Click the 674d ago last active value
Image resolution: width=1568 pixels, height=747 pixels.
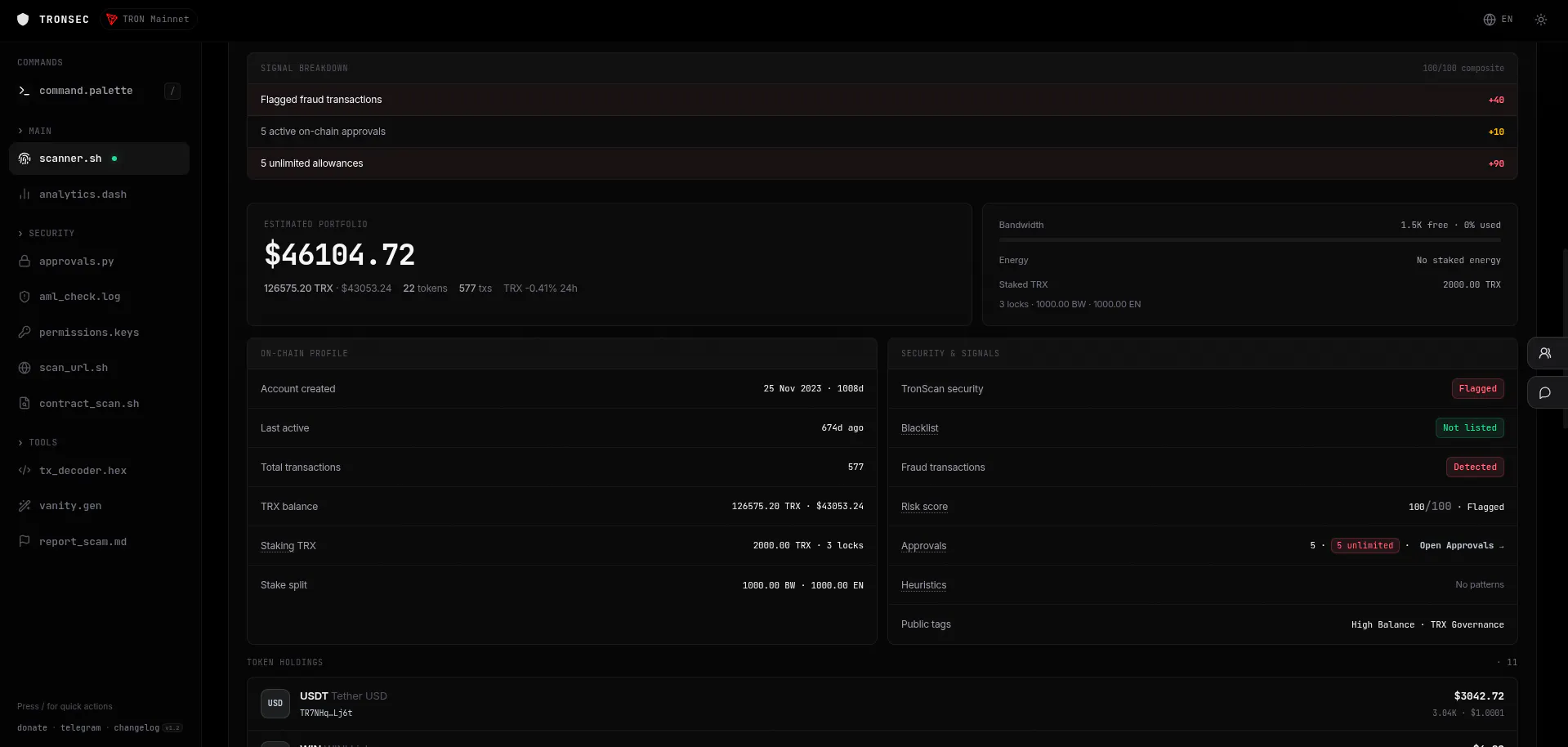coord(842,428)
